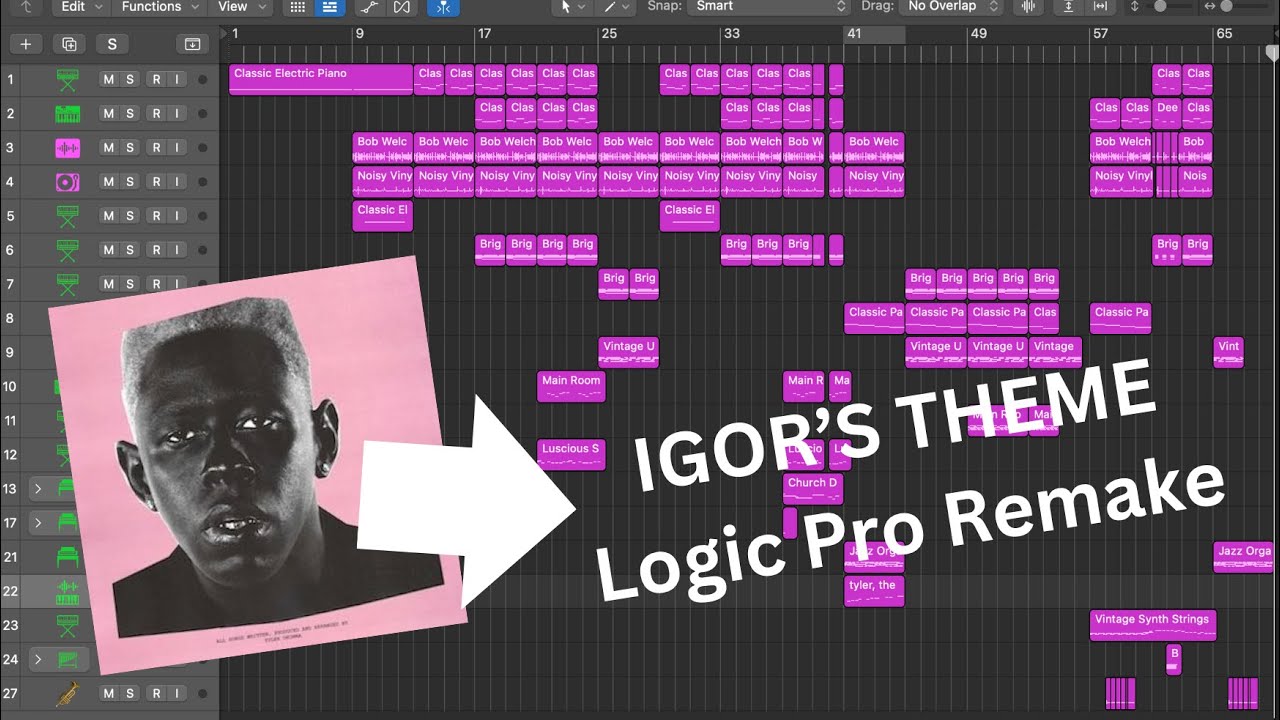The height and width of the screenshot is (720, 1280).
Task: Click the horizontal auto zoom button
Action: 1101,7
